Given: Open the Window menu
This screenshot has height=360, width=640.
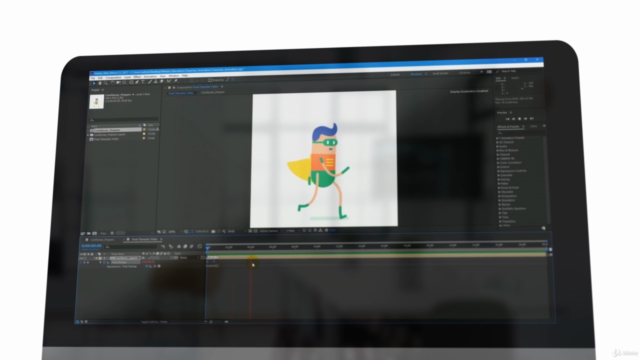Looking at the screenshot, I should click(x=174, y=76).
